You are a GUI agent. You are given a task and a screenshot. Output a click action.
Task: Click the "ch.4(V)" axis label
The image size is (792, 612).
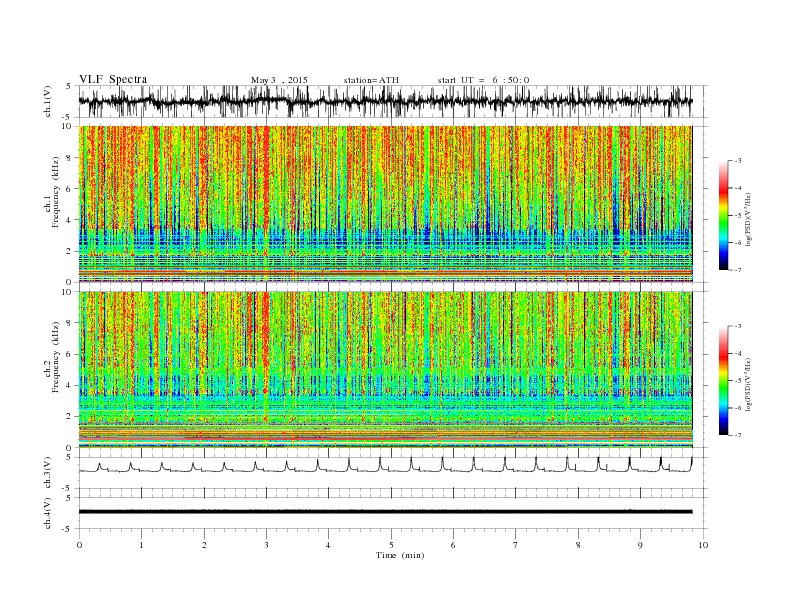click(48, 514)
